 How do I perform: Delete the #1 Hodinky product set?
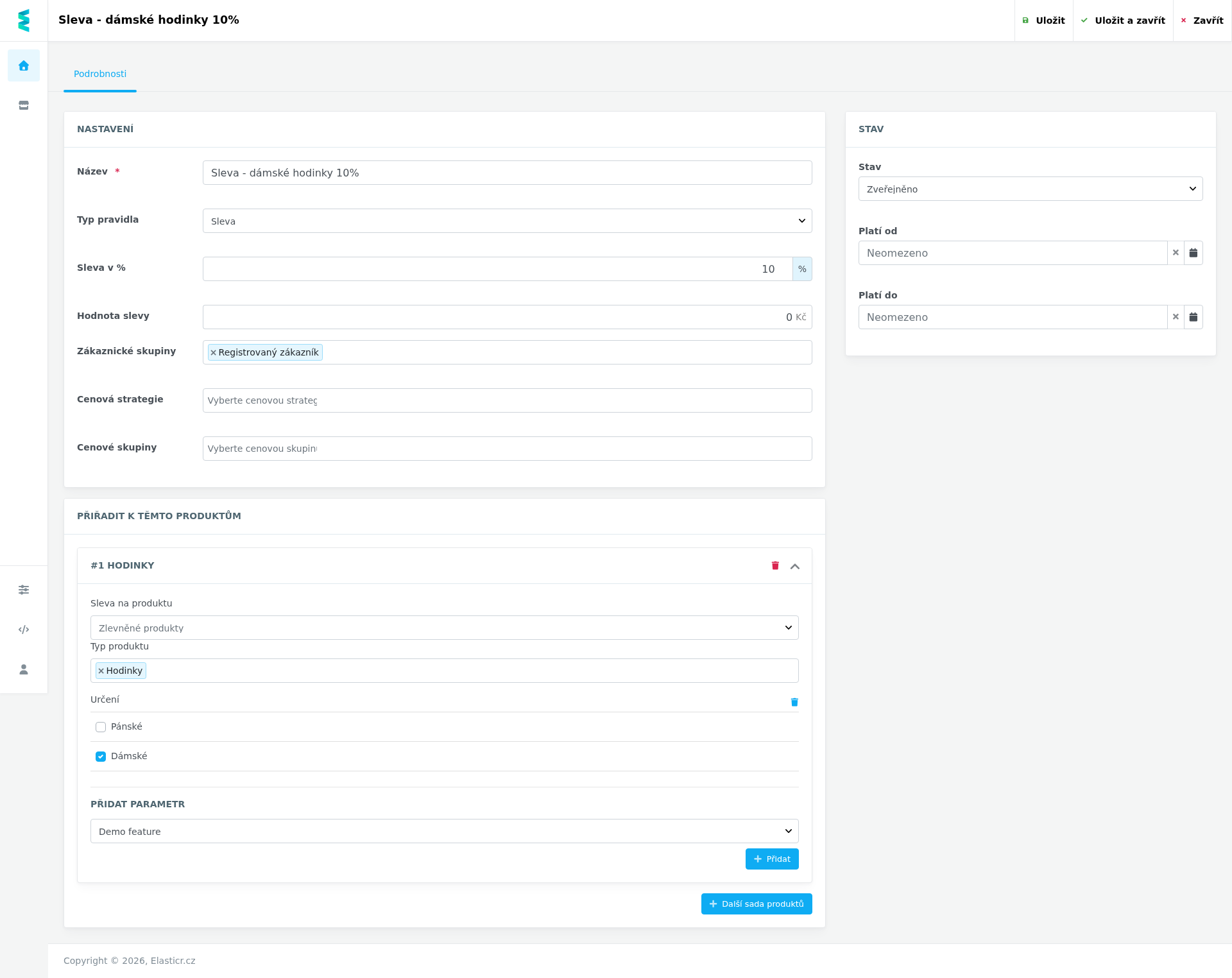click(x=775, y=565)
